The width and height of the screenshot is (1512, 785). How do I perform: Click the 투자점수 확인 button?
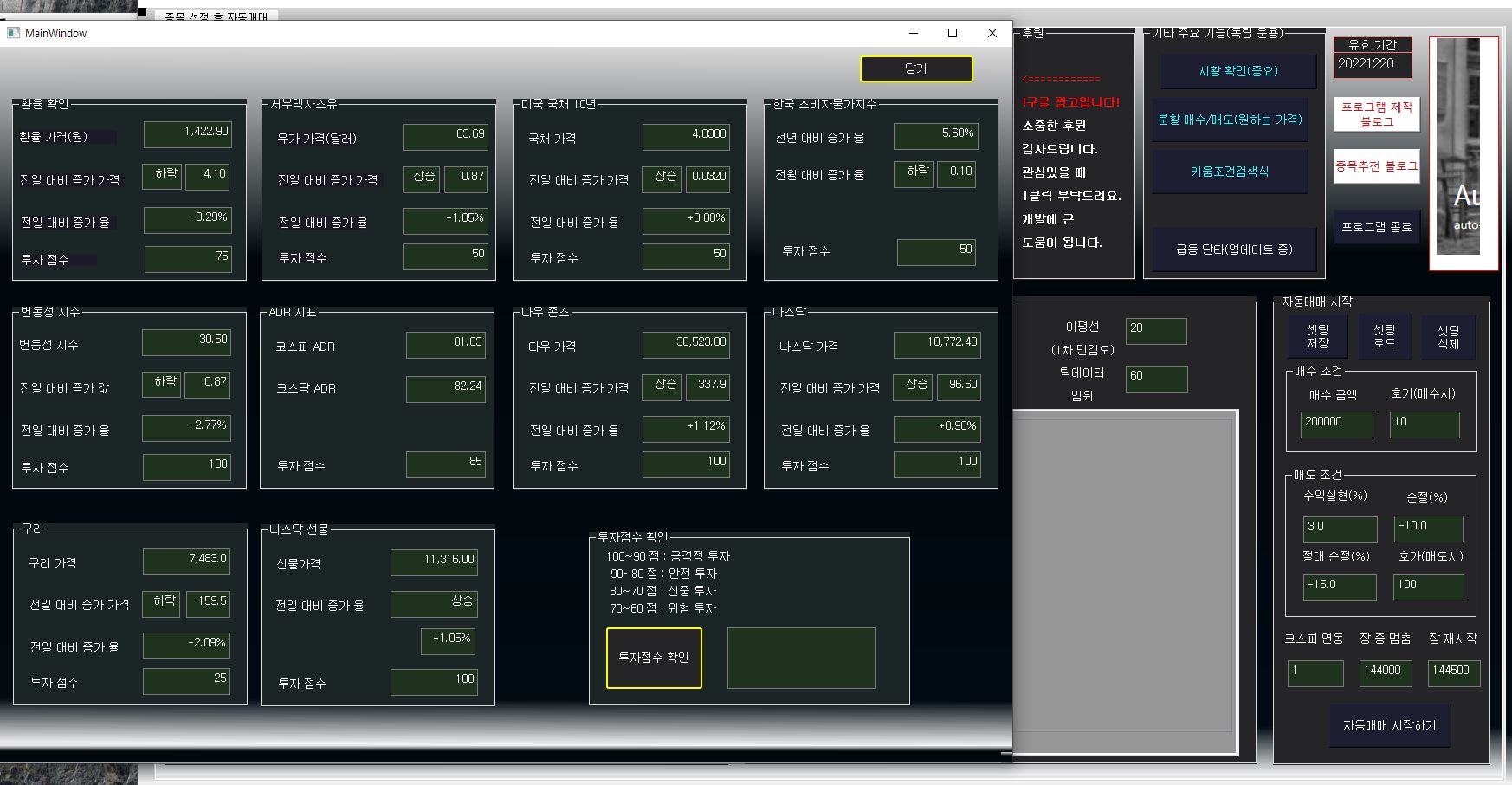click(654, 658)
